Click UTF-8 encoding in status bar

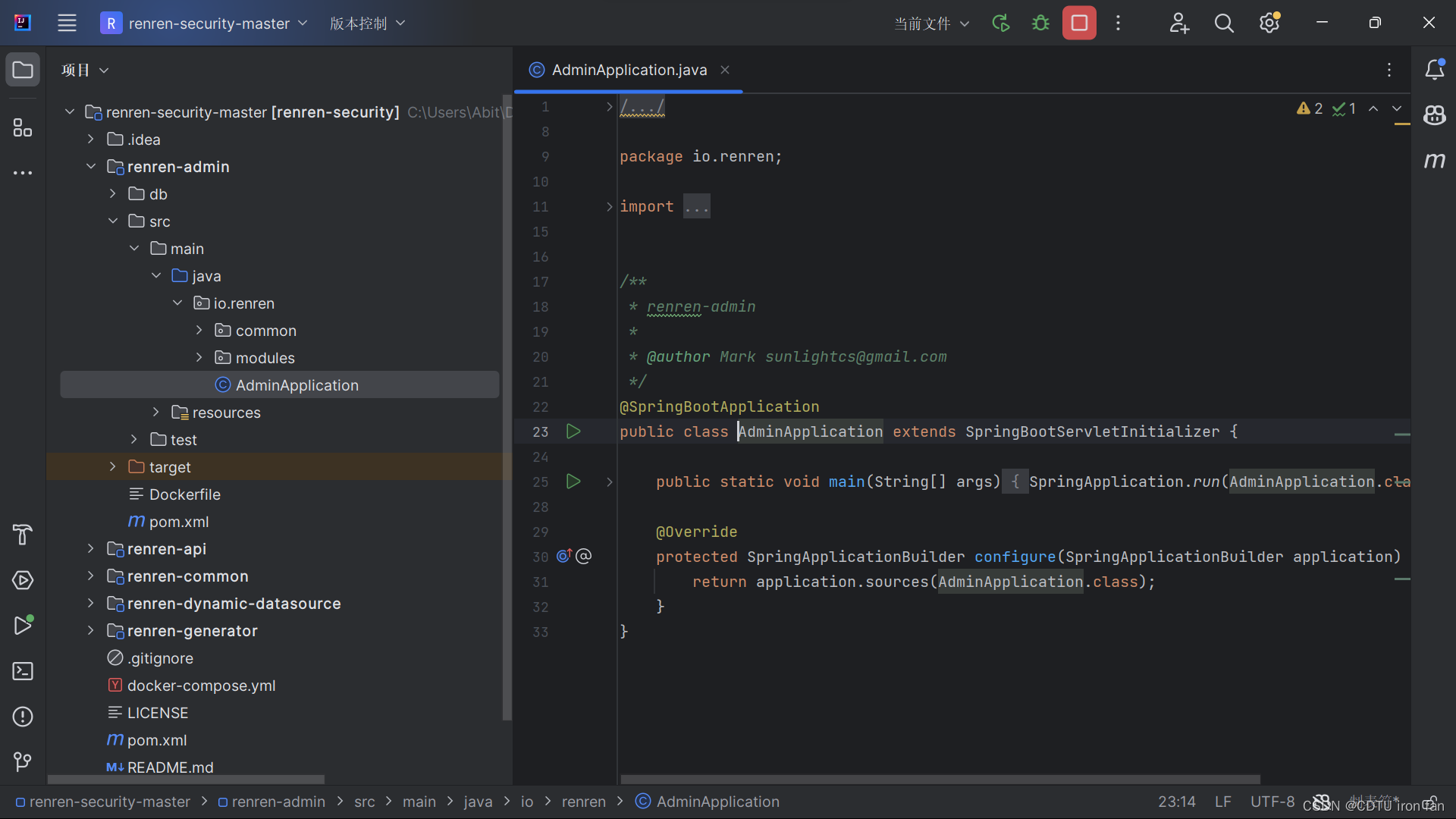1272,802
